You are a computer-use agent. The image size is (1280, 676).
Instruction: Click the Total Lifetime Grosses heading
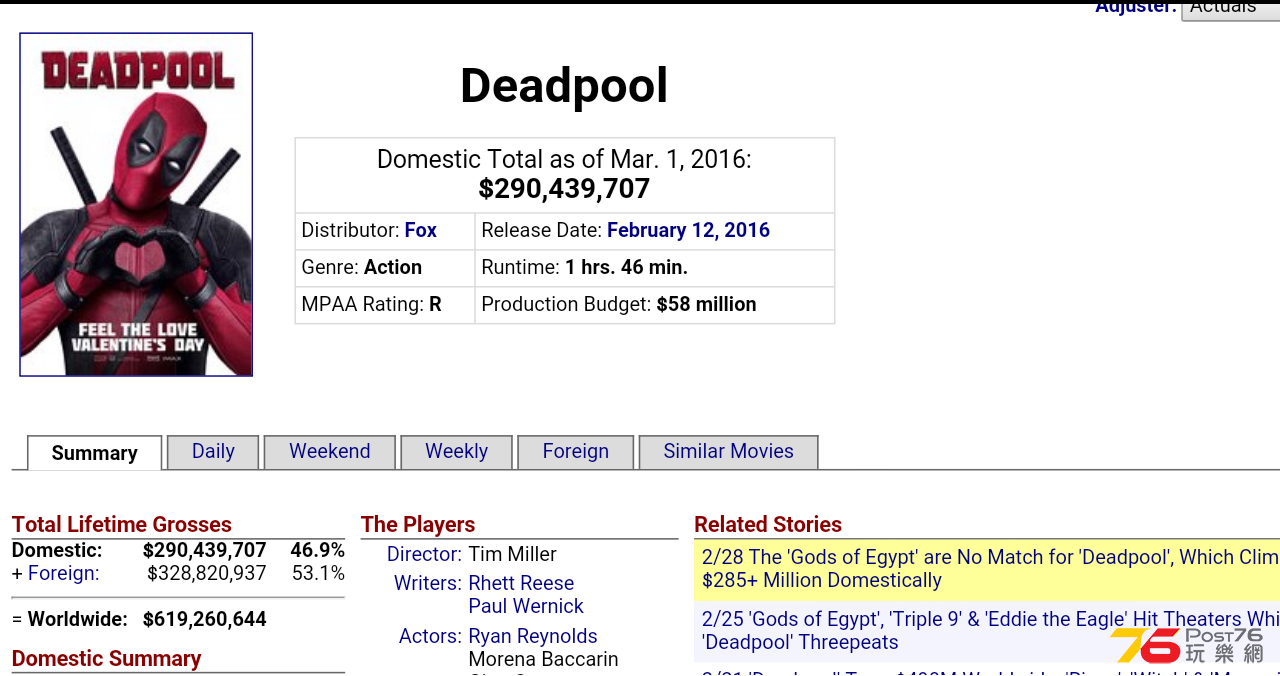[122, 525]
